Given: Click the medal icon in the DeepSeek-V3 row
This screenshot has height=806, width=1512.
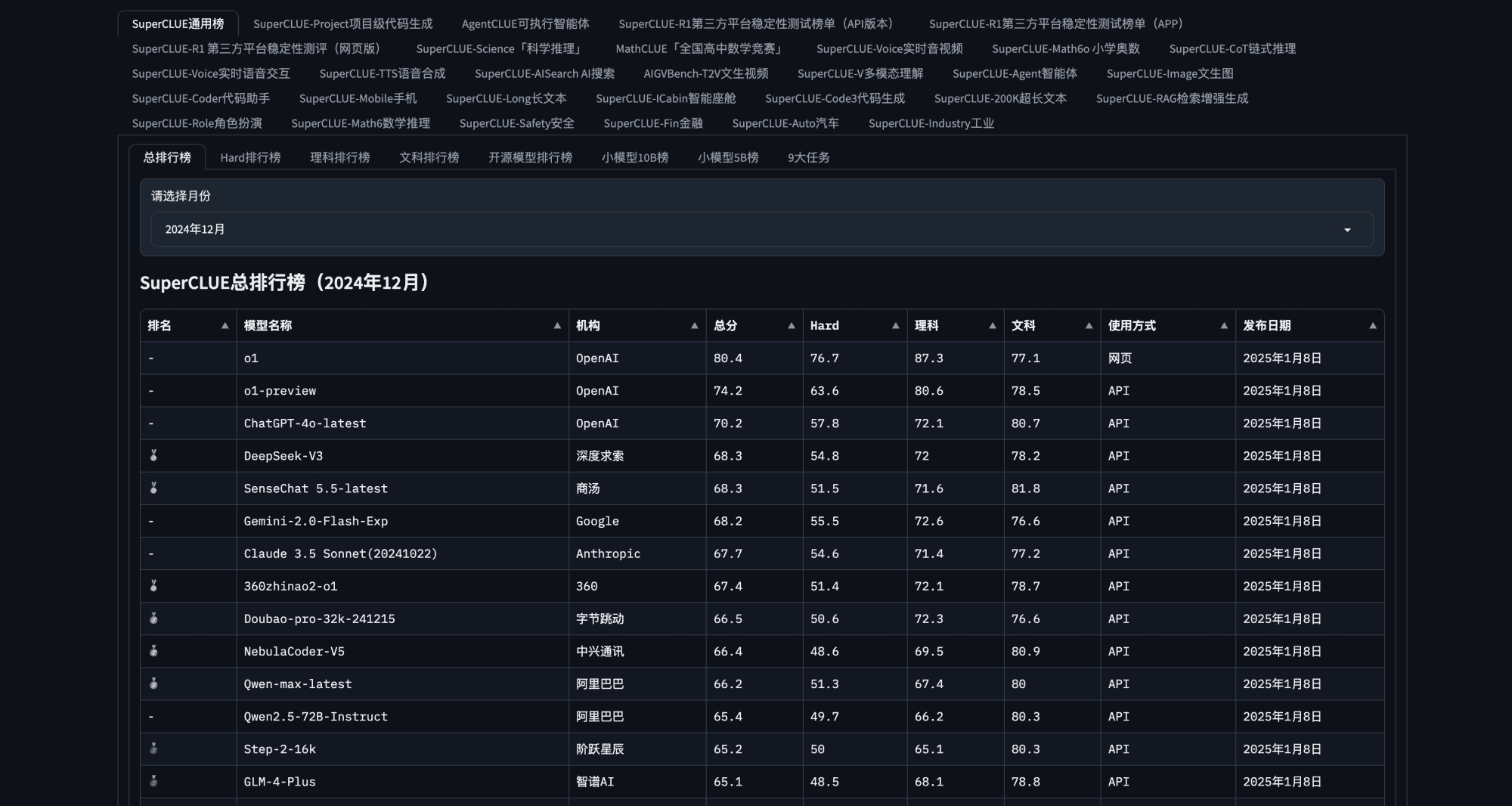Looking at the screenshot, I should (153, 455).
